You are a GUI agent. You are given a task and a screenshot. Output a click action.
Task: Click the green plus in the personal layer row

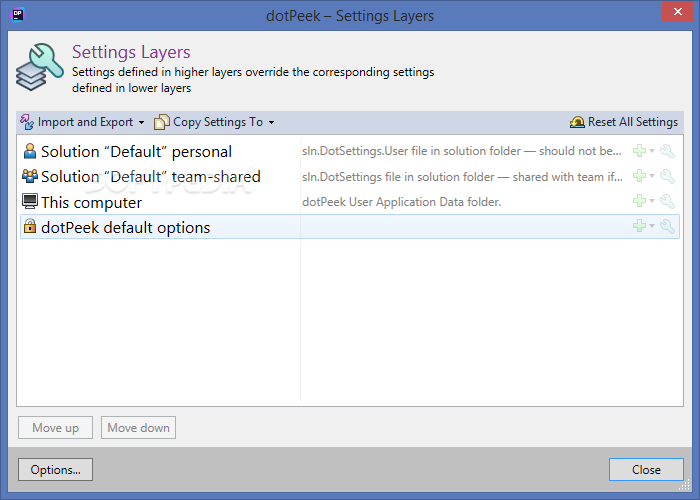tap(639, 151)
